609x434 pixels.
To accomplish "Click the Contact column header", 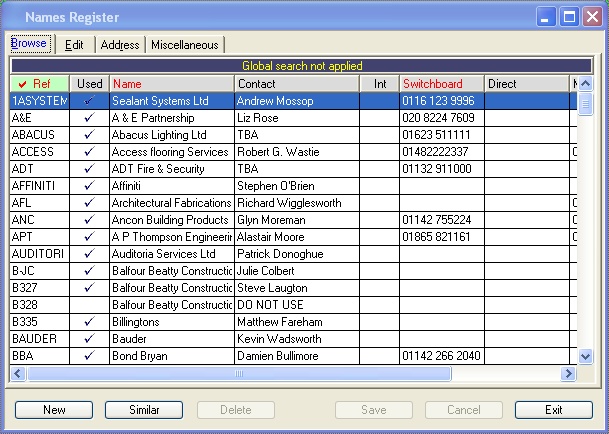I will point(297,84).
